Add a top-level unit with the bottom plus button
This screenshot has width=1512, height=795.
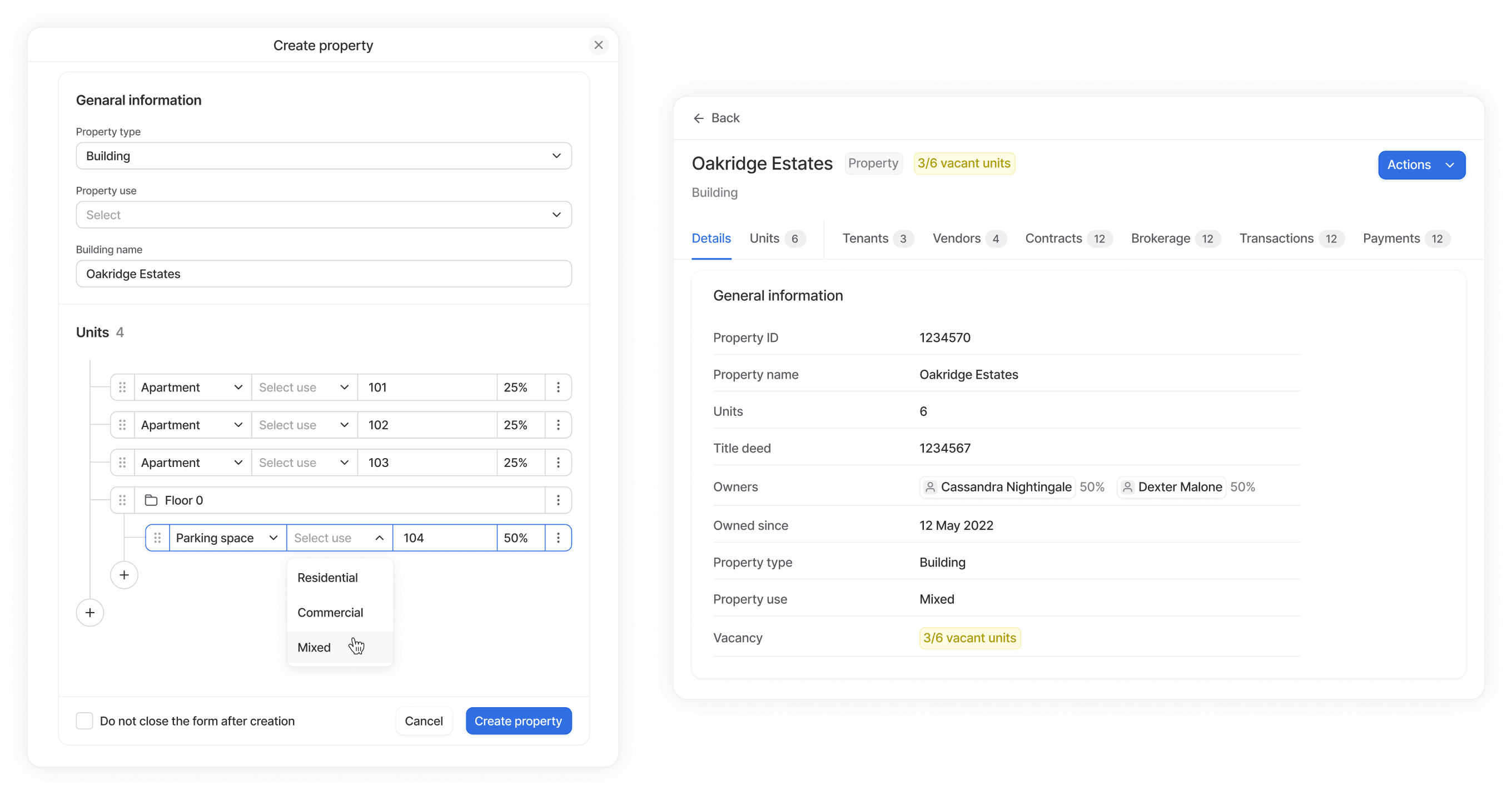pos(90,613)
